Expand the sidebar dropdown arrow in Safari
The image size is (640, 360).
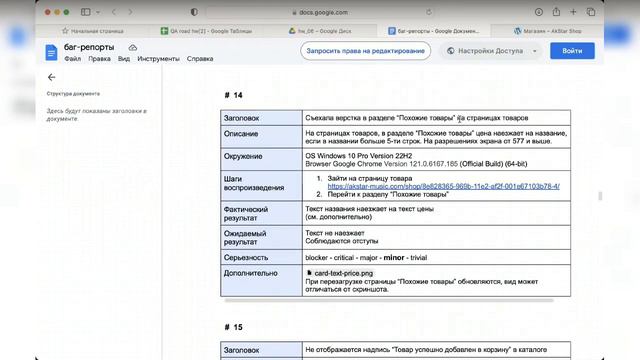(98, 12)
